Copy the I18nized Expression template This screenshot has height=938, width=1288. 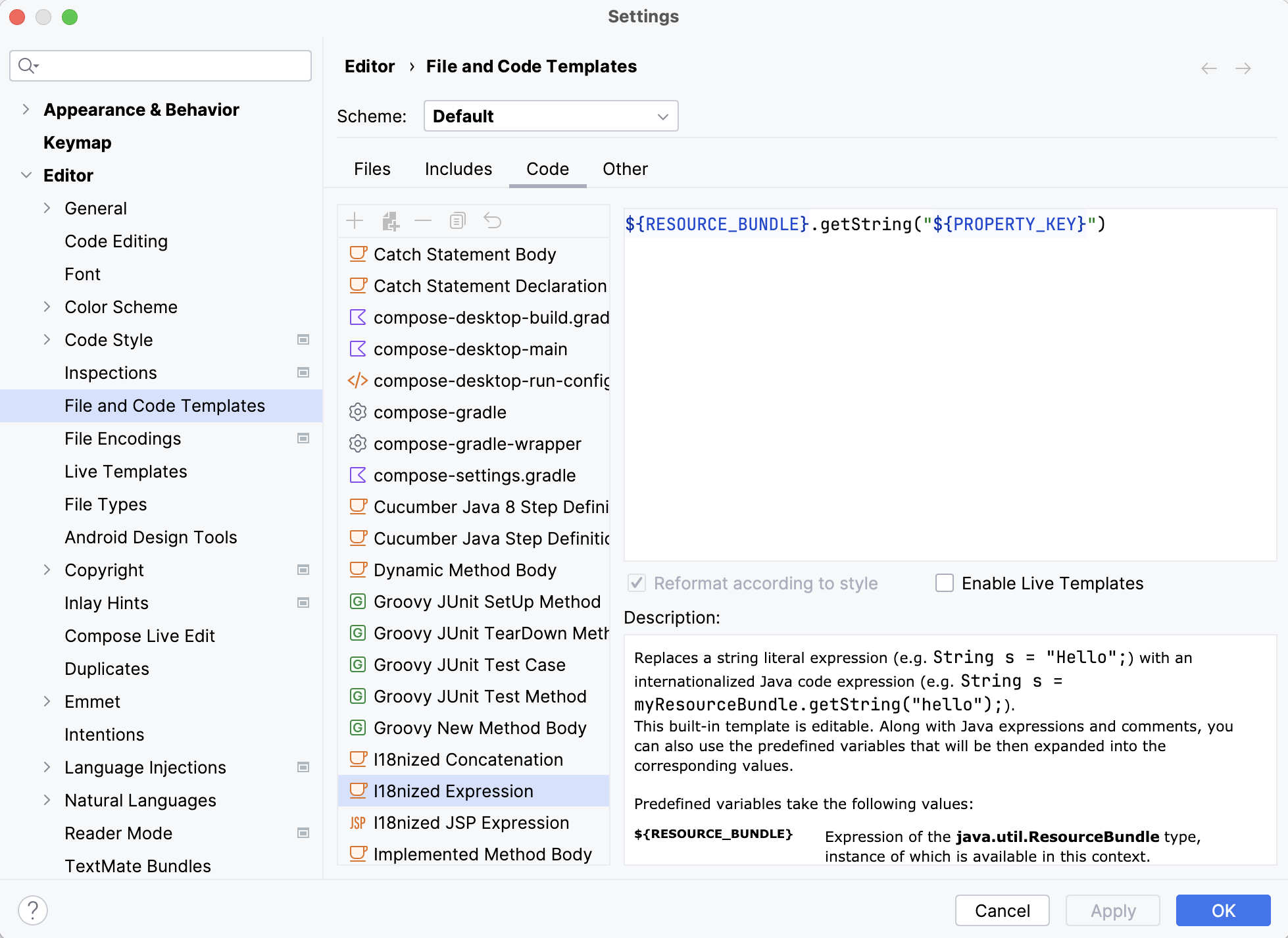click(457, 220)
